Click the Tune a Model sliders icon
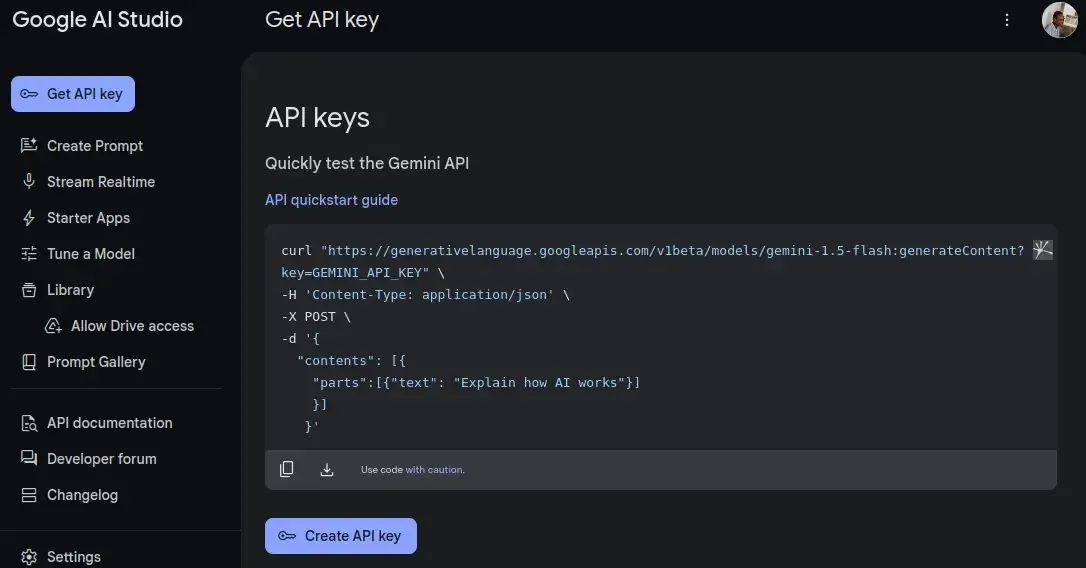Image resolution: width=1086 pixels, height=568 pixels. pos(29,254)
